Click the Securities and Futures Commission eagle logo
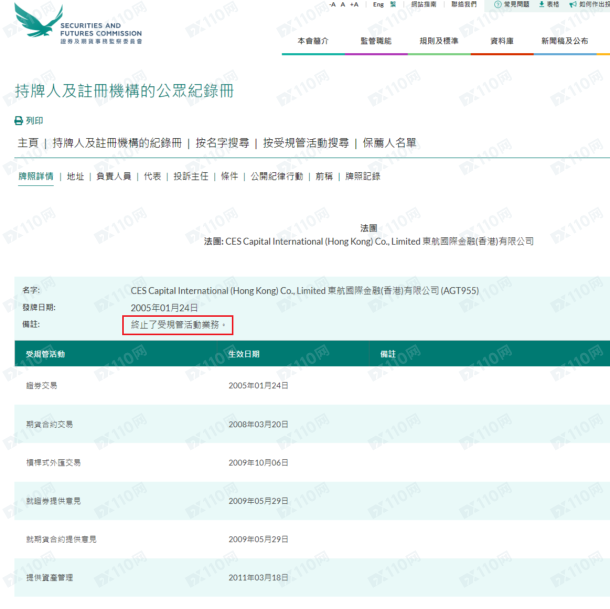The width and height of the screenshot is (610, 609). pos(39,21)
